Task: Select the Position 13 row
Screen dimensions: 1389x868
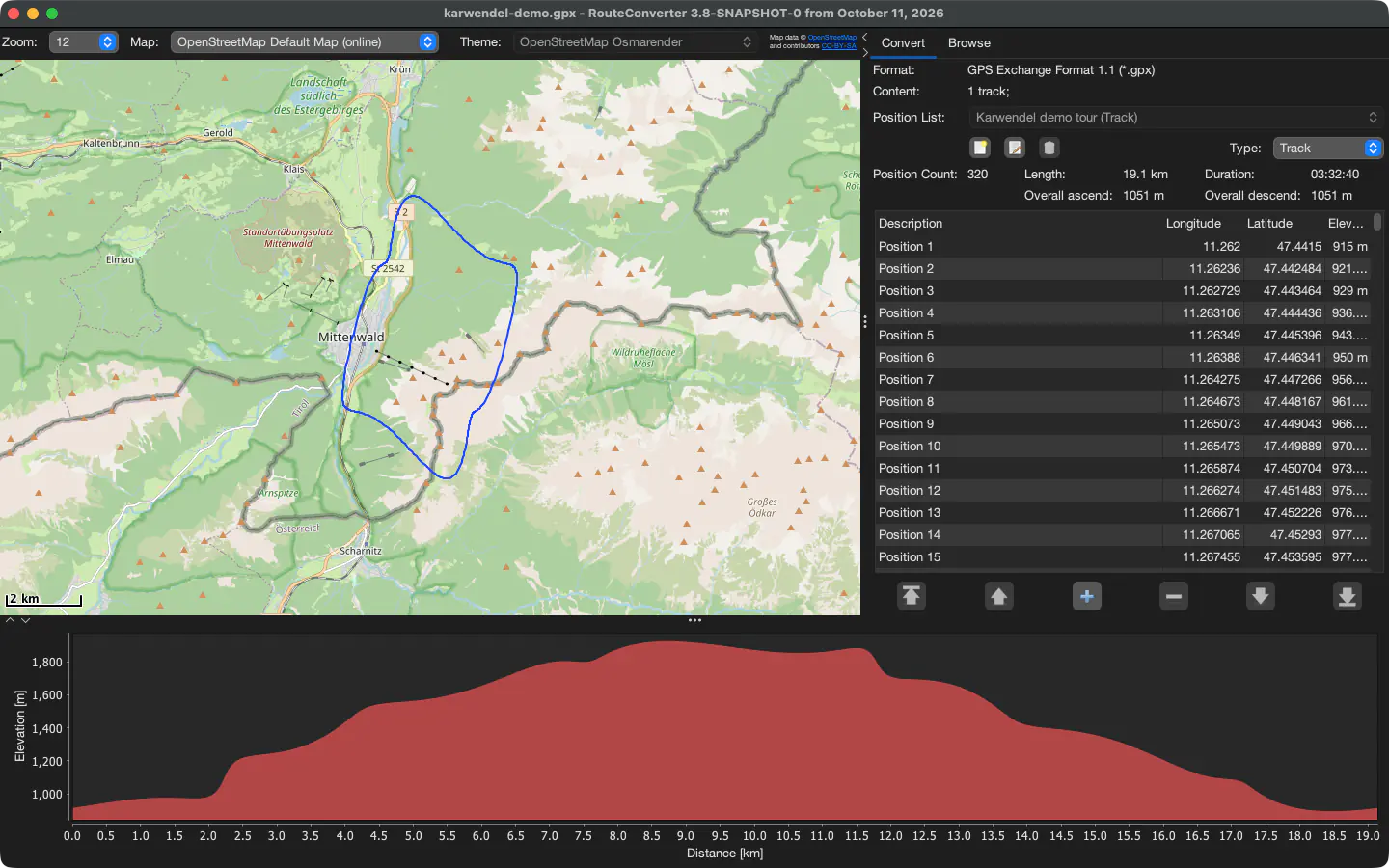Action: 1123,513
